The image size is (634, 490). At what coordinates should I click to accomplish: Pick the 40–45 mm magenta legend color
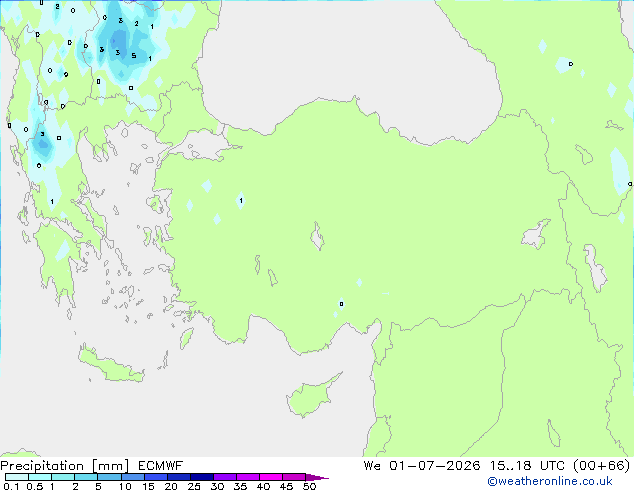pyautogui.click(x=271, y=477)
